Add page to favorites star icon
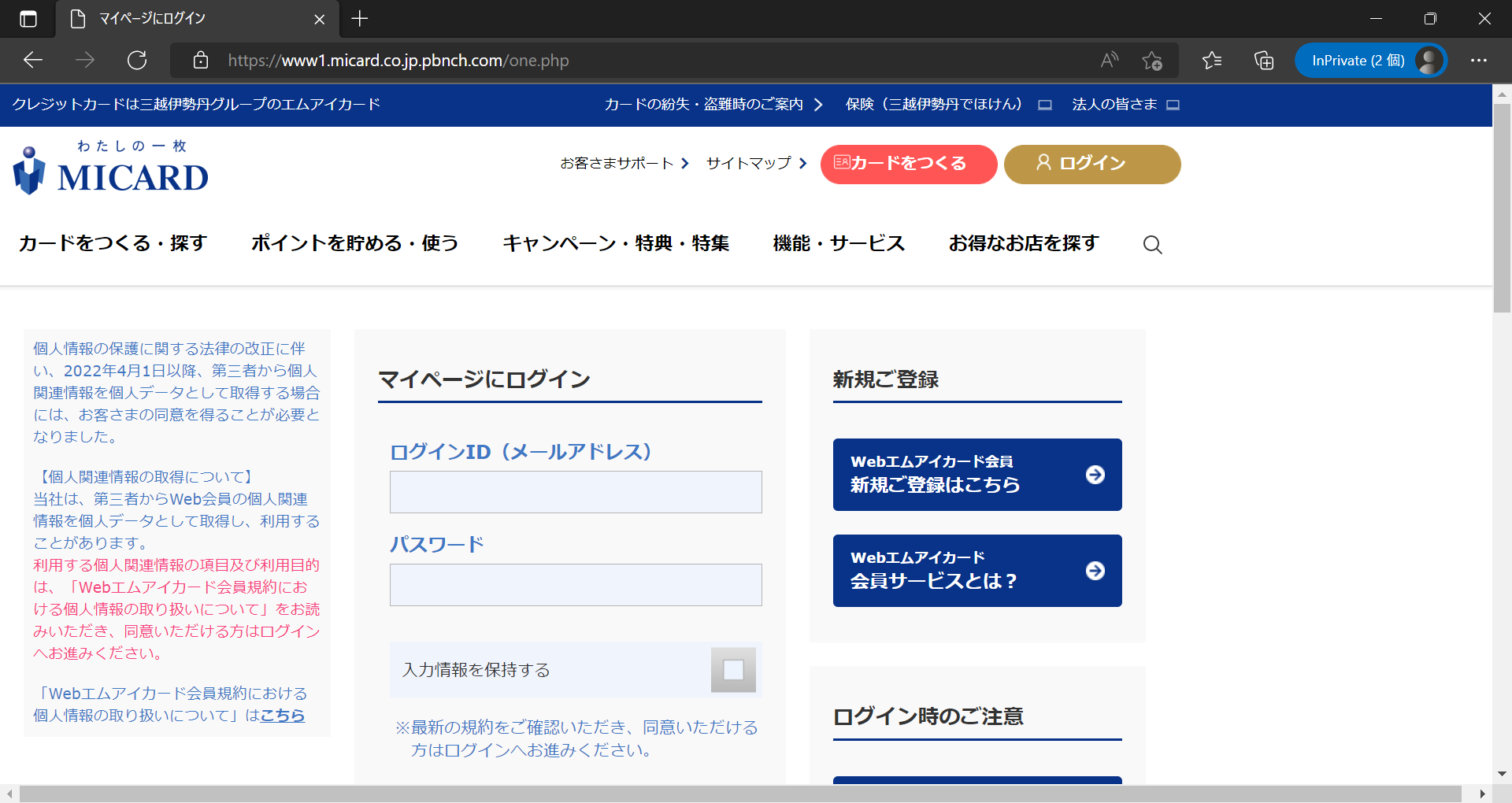Screen dimensions: 1512x803 click(x=1152, y=61)
